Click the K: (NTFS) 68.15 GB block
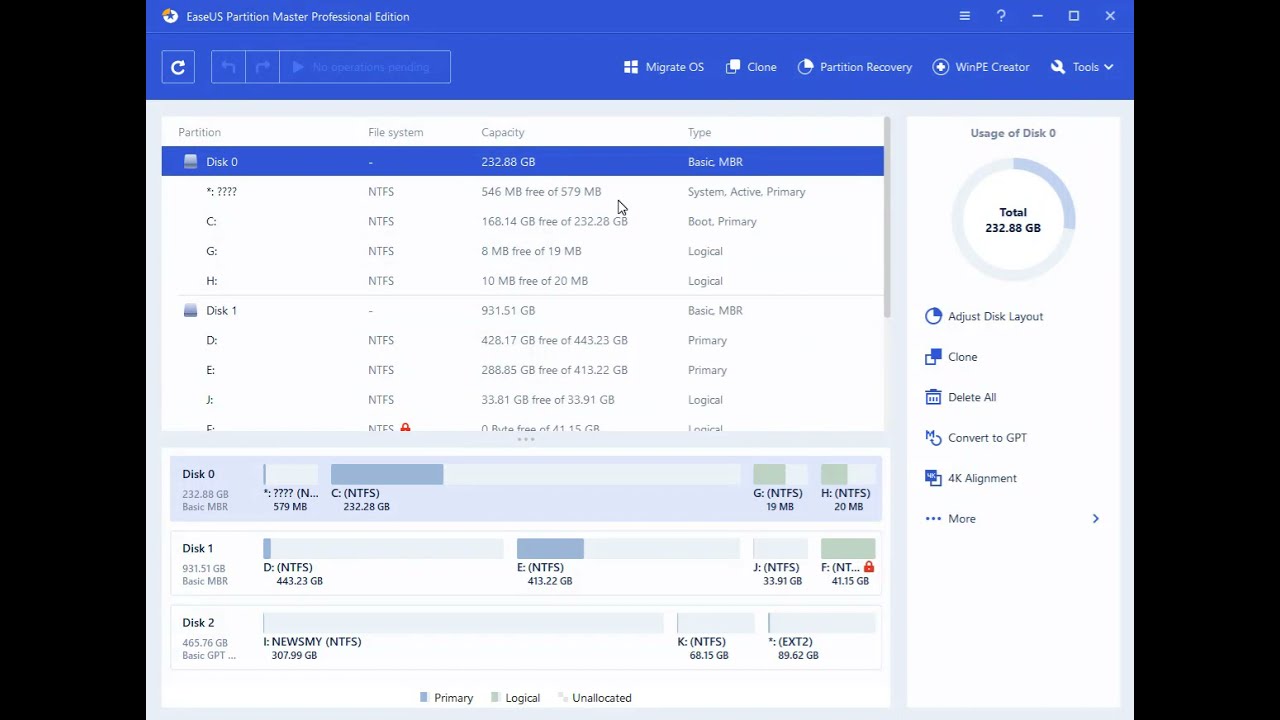Image resolution: width=1280 pixels, height=720 pixels. [715, 636]
